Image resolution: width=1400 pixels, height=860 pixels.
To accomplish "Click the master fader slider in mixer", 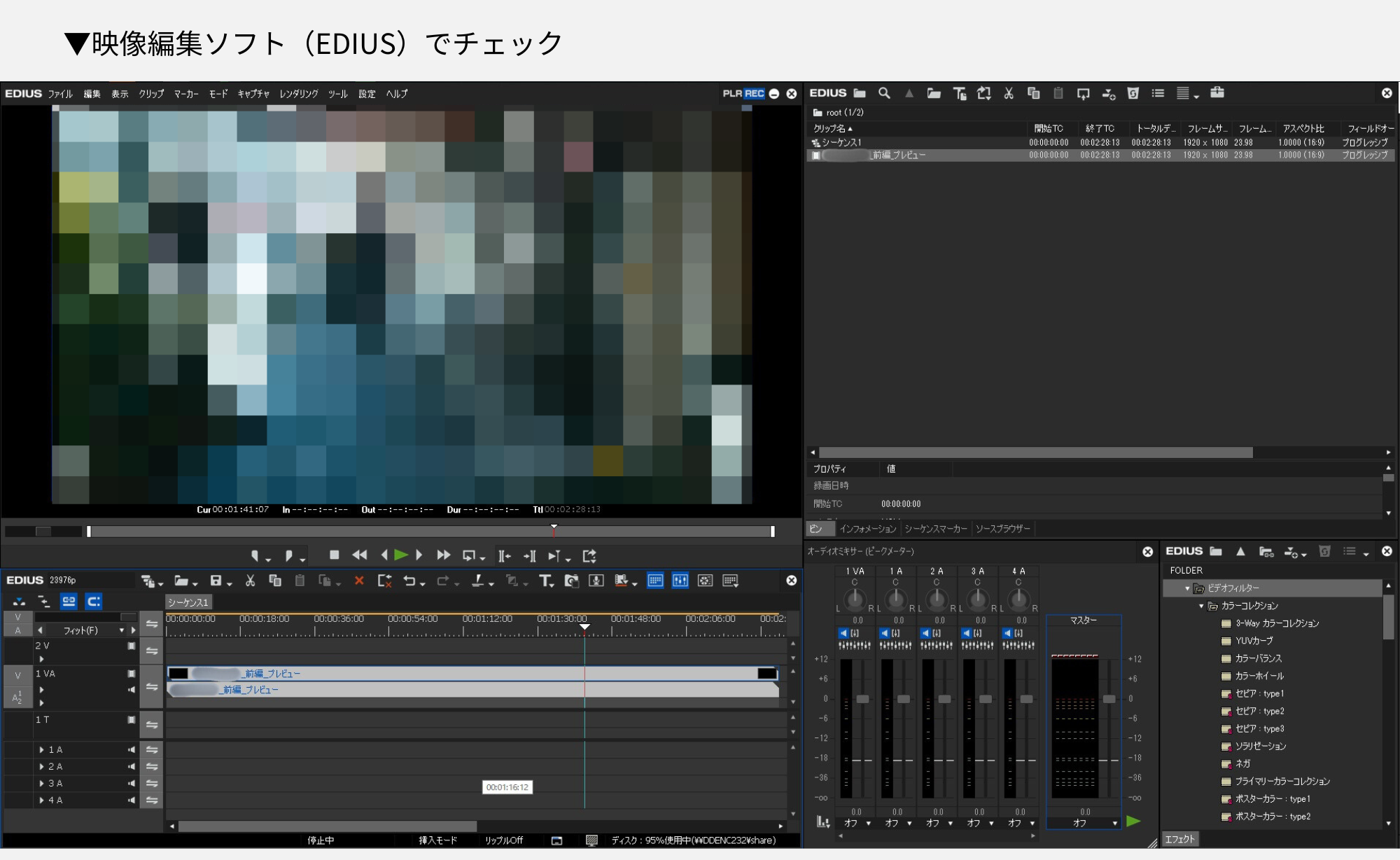I will coord(1109,699).
